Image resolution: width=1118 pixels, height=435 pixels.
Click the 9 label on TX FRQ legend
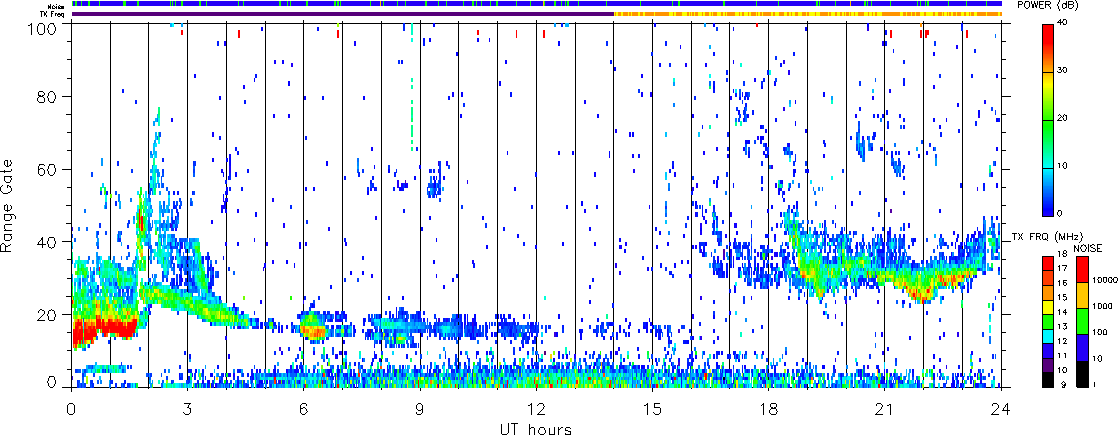click(x=1063, y=385)
